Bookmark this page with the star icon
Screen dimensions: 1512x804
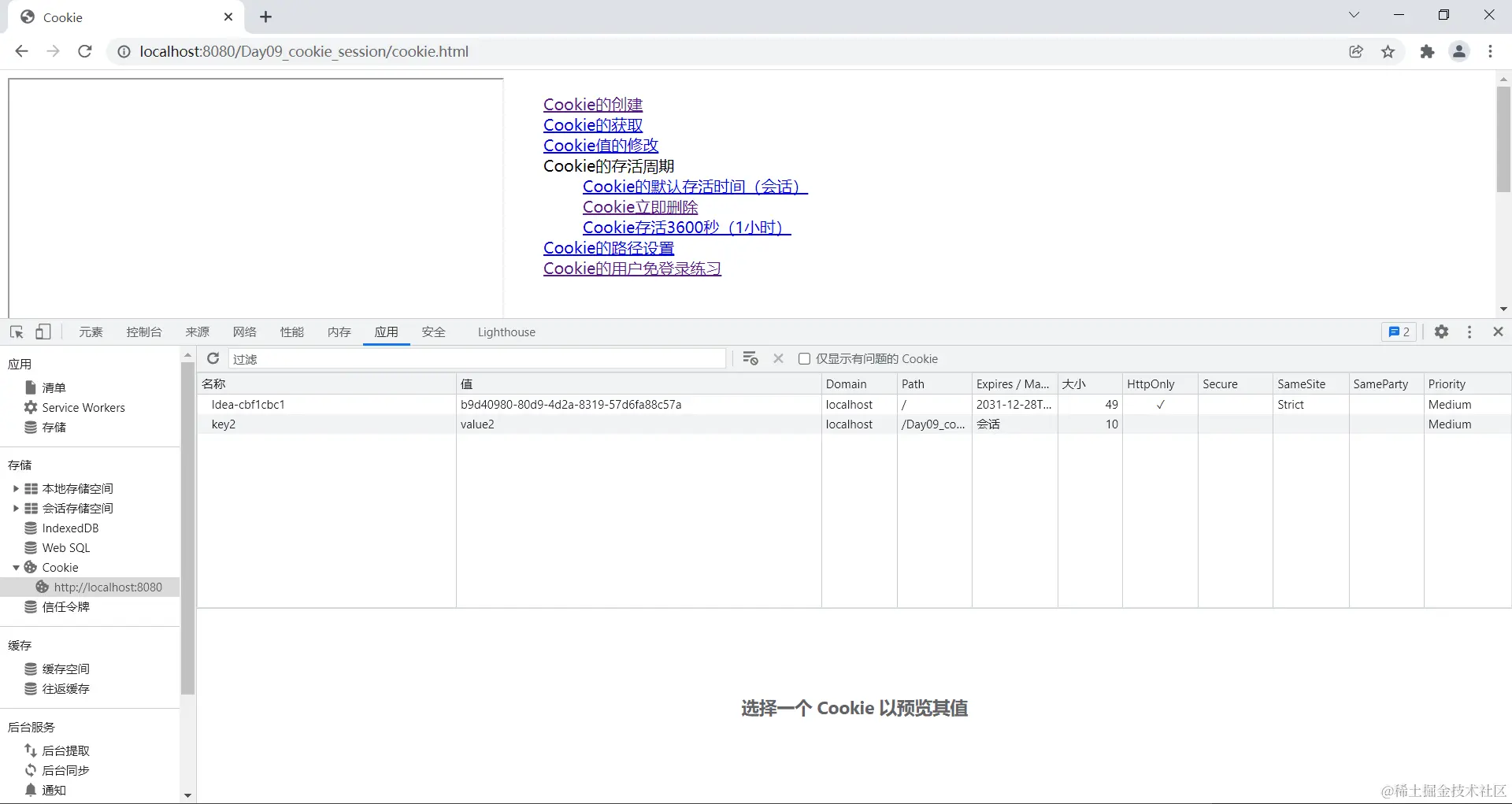coord(1388,51)
